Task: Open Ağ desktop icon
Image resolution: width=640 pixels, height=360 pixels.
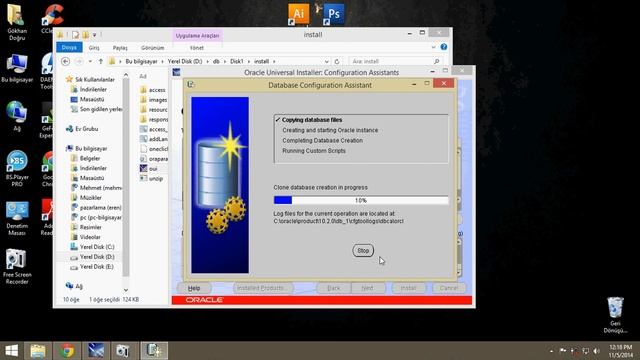Action: click(x=17, y=116)
